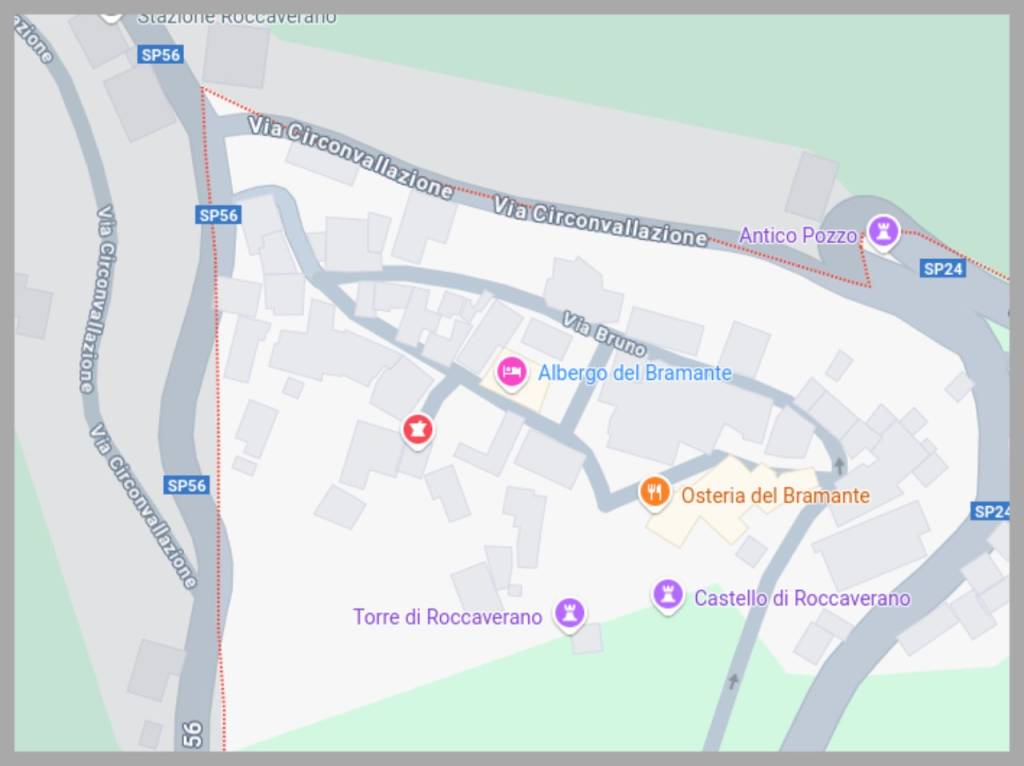Click the SP24 shield at the right edge
Screen dimensions: 1024x766
click(x=990, y=511)
